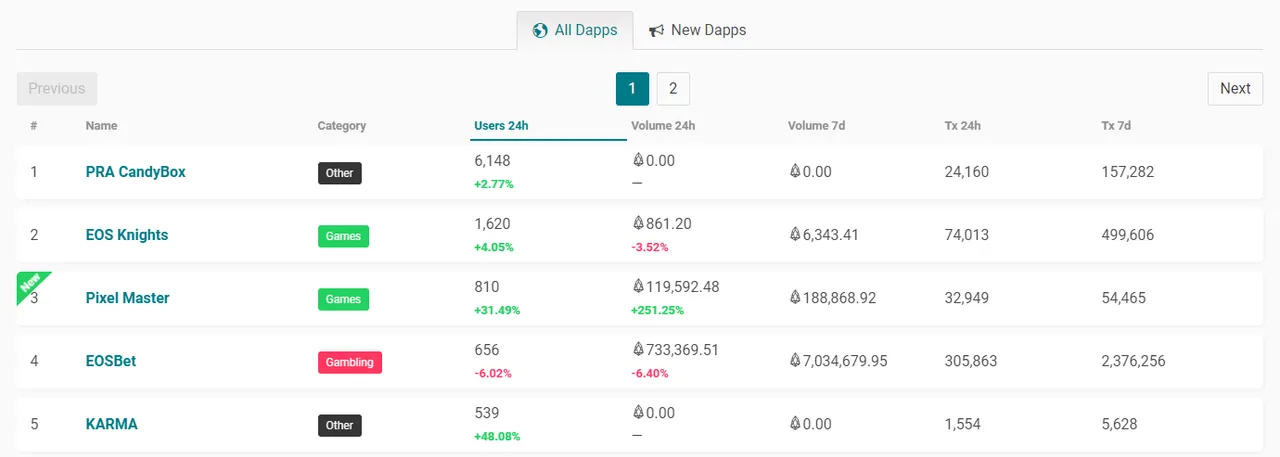The image size is (1280, 457).
Task: Click the Category column header
Action: click(342, 126)
